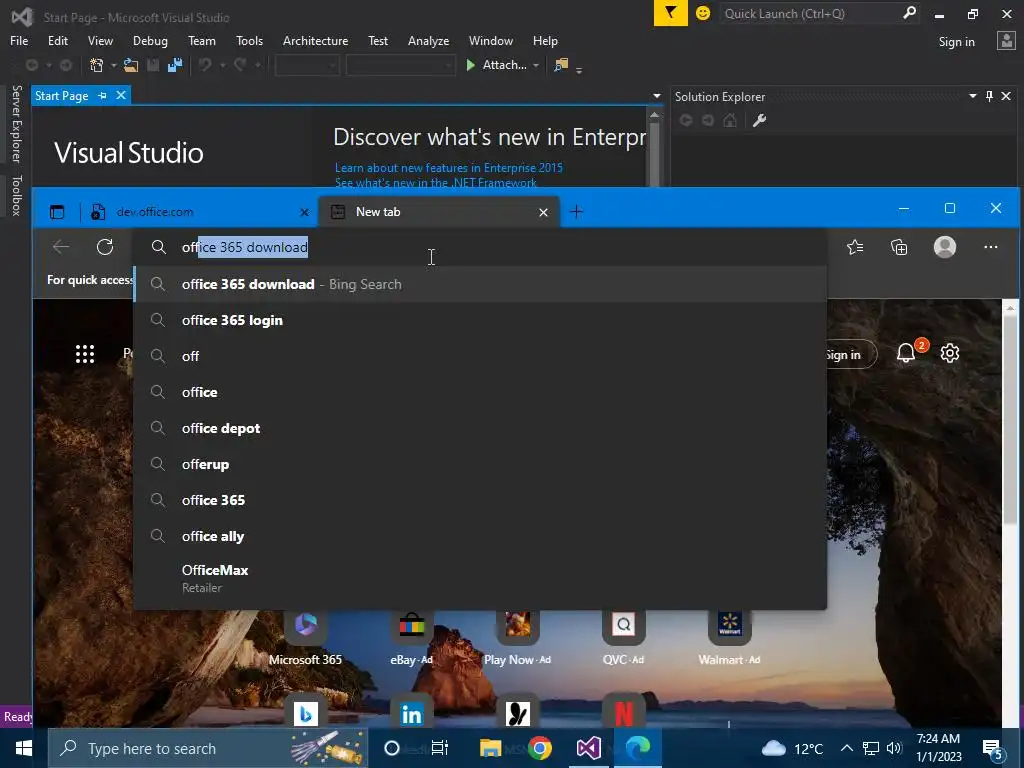
Task: Open the Edge Collections icon
Action: pos(899,247)
